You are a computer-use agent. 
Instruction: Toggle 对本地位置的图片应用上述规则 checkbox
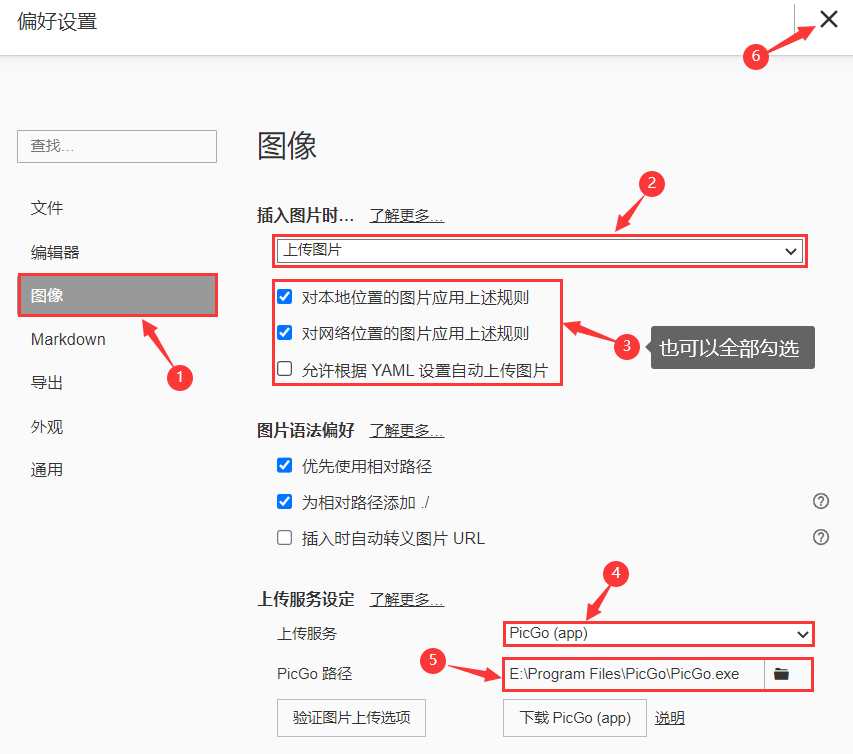[x=285, y=296]
